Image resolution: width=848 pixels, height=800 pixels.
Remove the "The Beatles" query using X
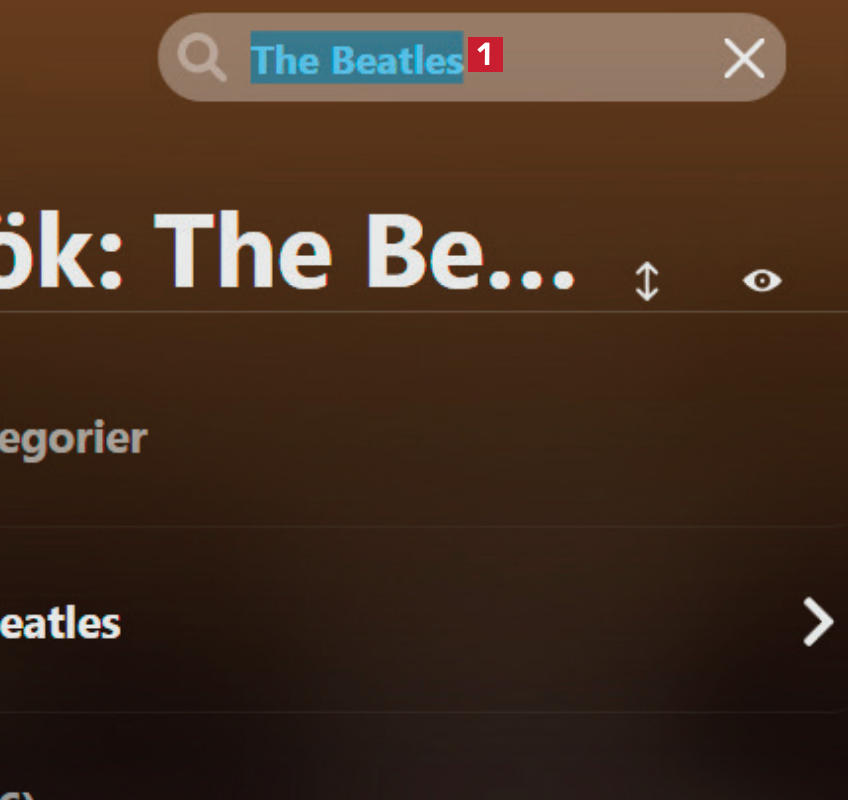(x=744, y=59)
